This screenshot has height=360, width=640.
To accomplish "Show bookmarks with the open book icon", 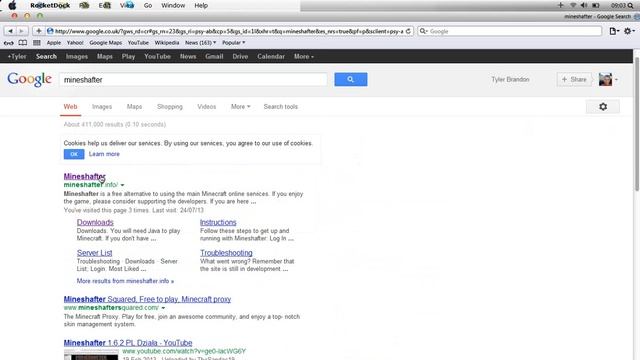I will (23, 43).
